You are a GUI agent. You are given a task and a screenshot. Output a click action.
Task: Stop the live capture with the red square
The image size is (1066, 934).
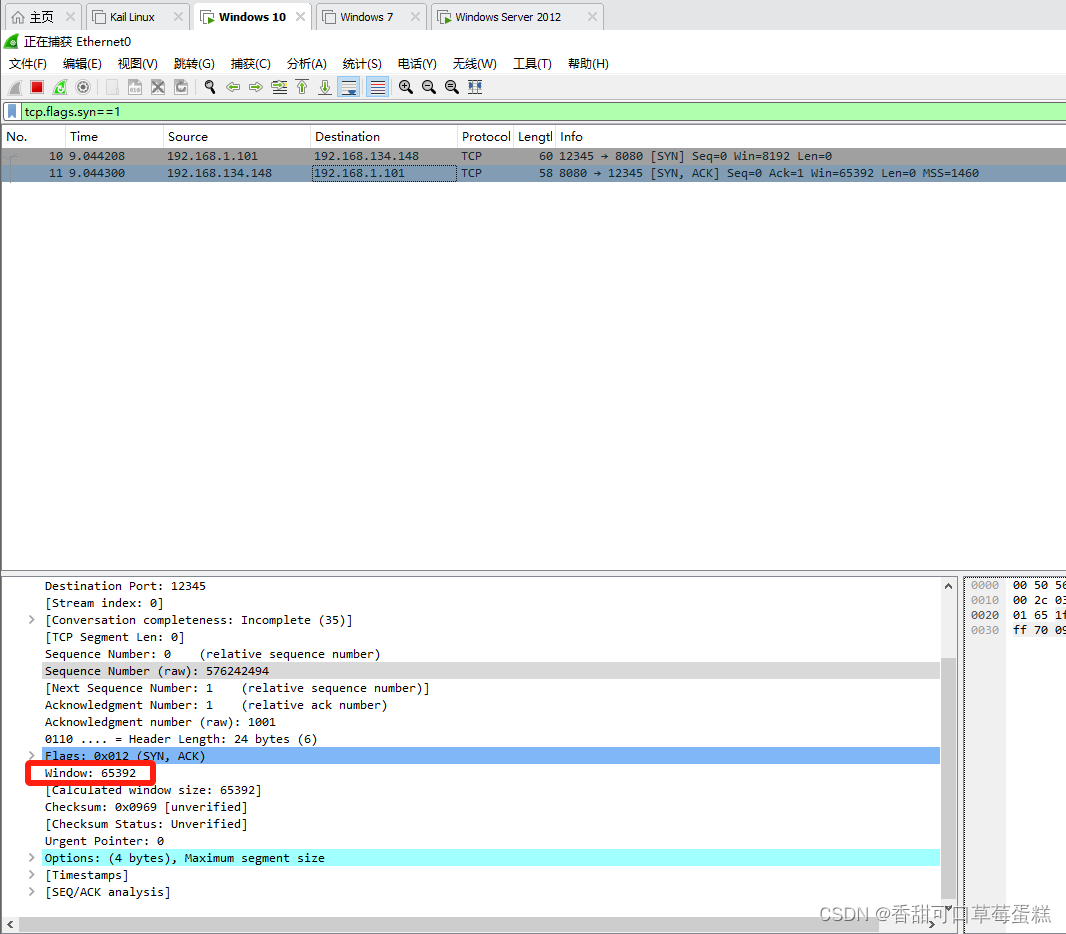pyautogui.click(x=38, y=87)
